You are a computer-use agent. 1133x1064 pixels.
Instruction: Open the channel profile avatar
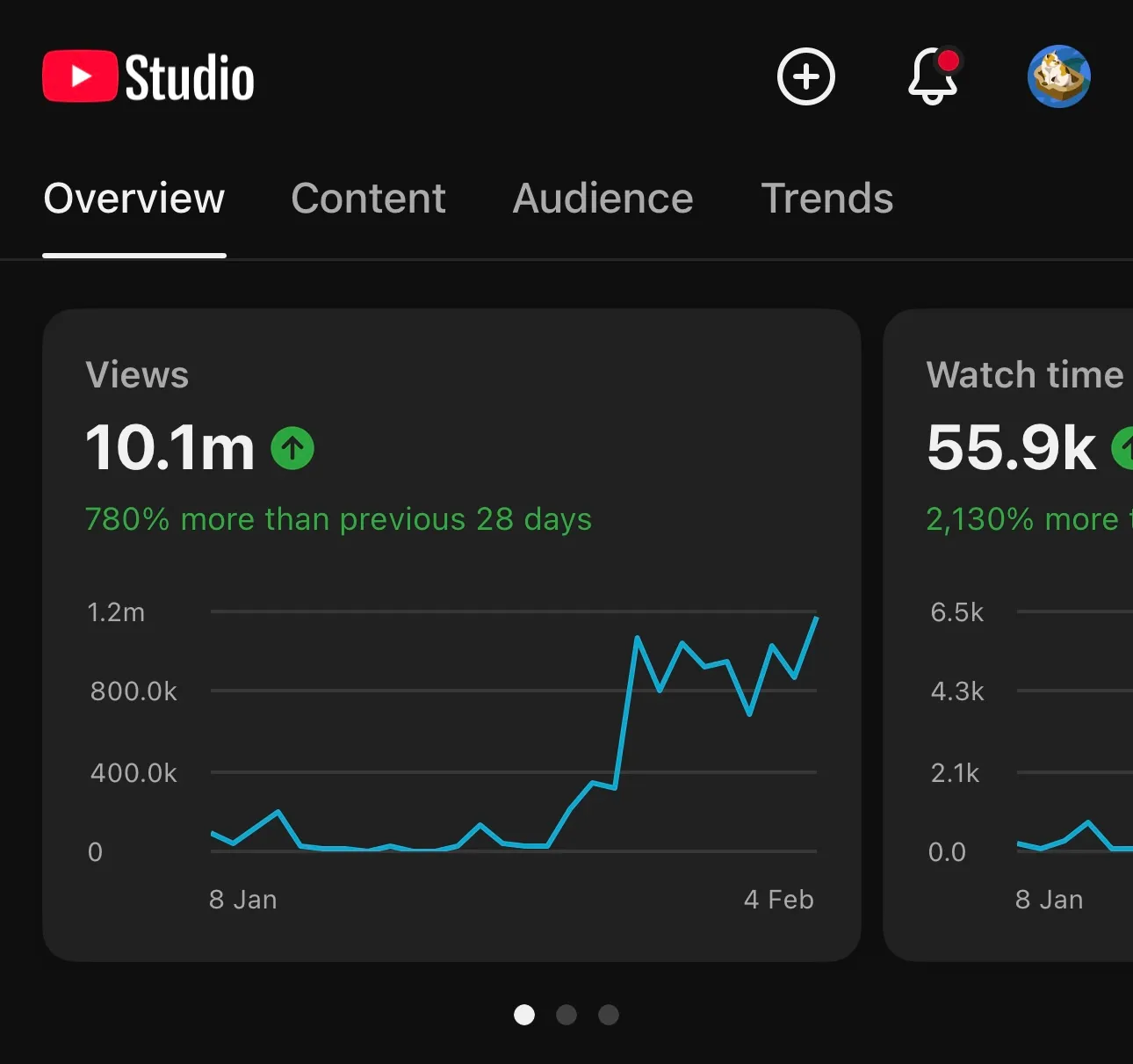point(1059,76)
